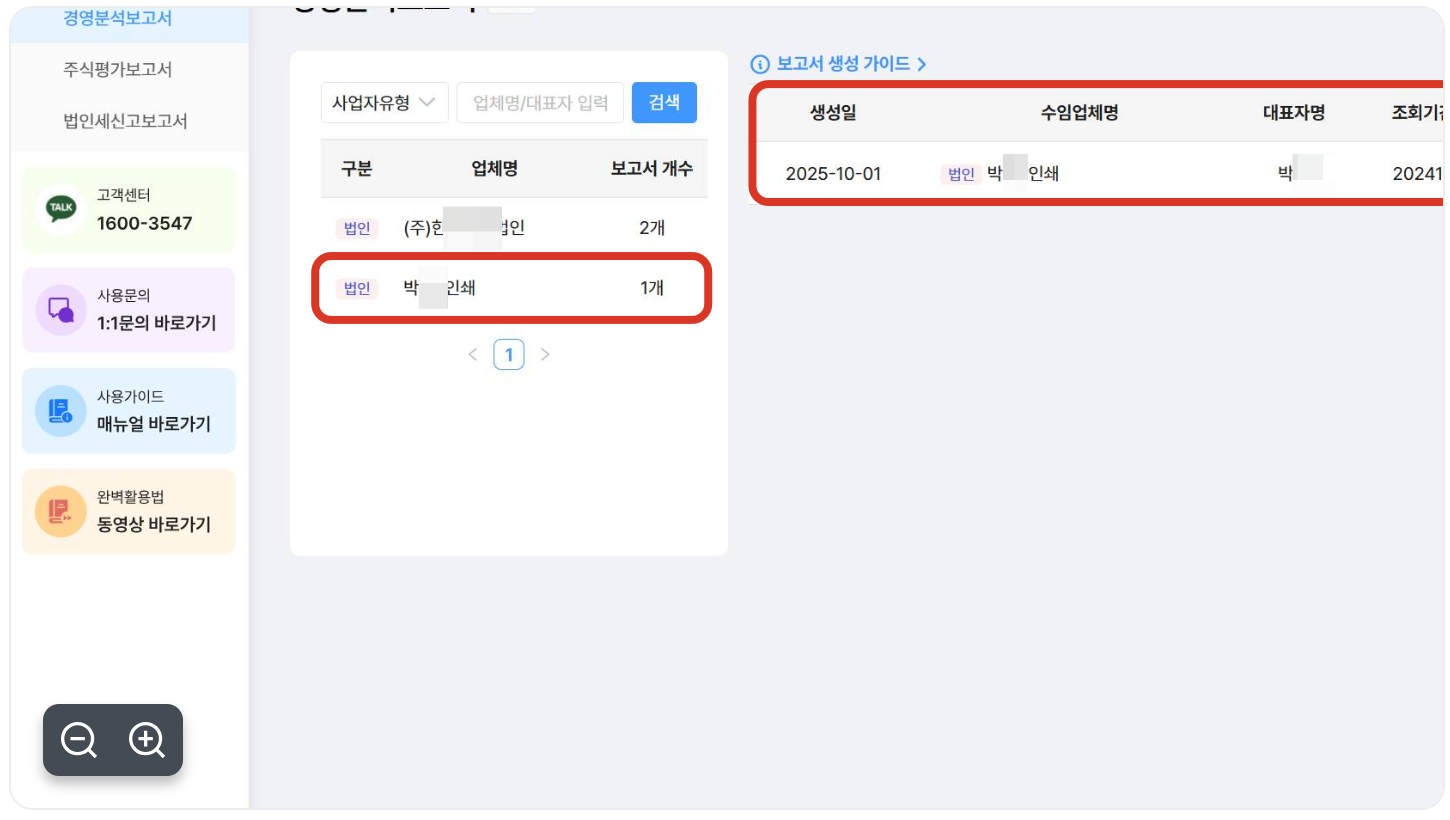The width and height of the screenshot is (1450, 820).
Task: Focus the 업체명/대표자 입력 search field
Action: point(540,103)
